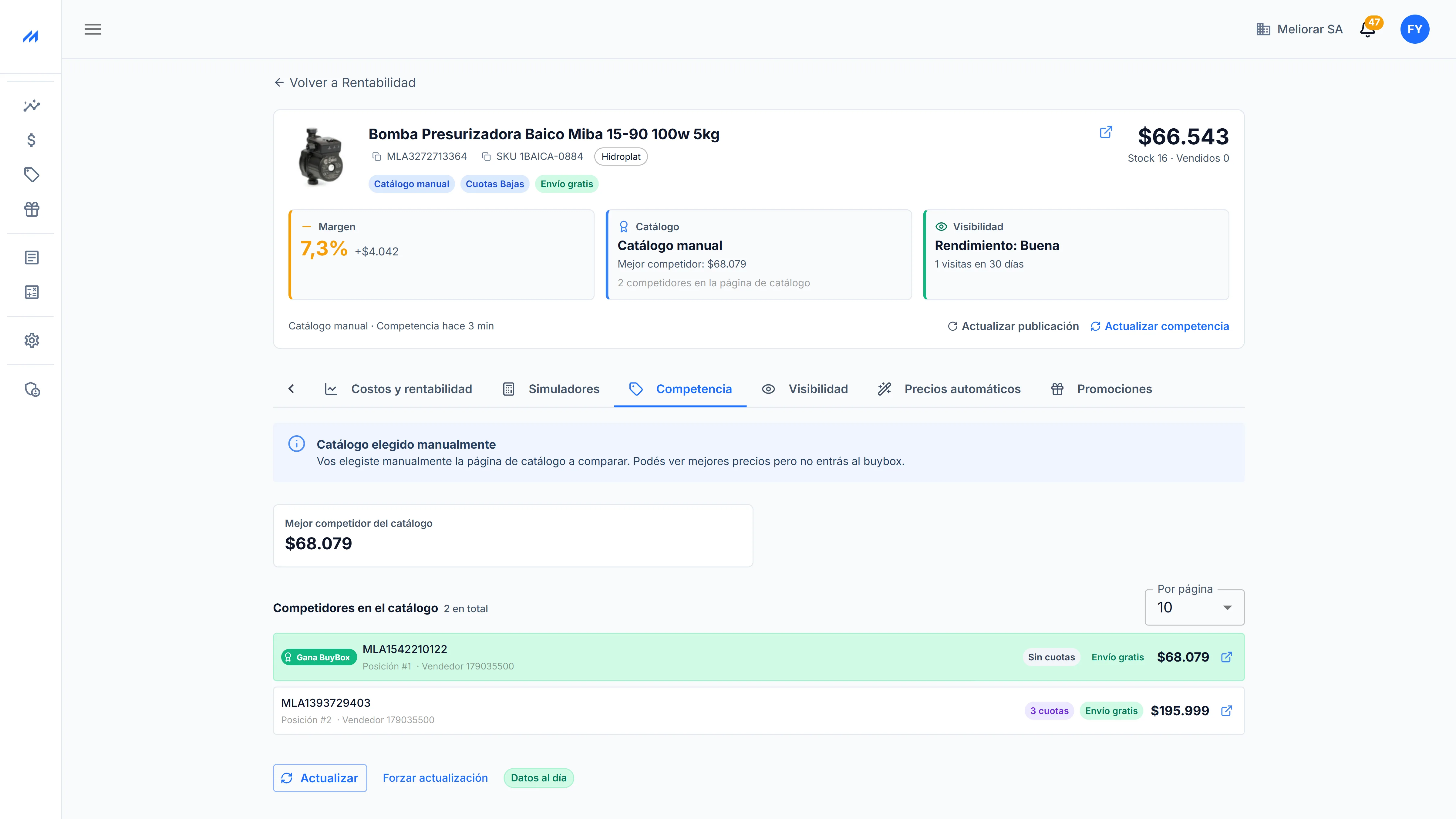Viewport: 1456px width, 819px height.
Task: Click the Datos al día status badge
Action: (x=538, y=778)
